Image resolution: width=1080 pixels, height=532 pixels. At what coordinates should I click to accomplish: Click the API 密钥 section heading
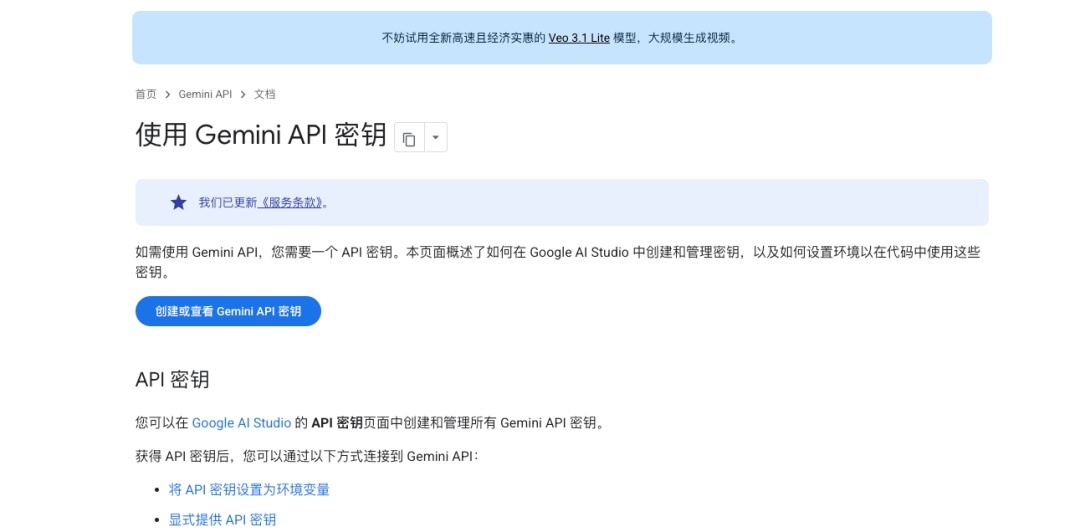(172, 380)
